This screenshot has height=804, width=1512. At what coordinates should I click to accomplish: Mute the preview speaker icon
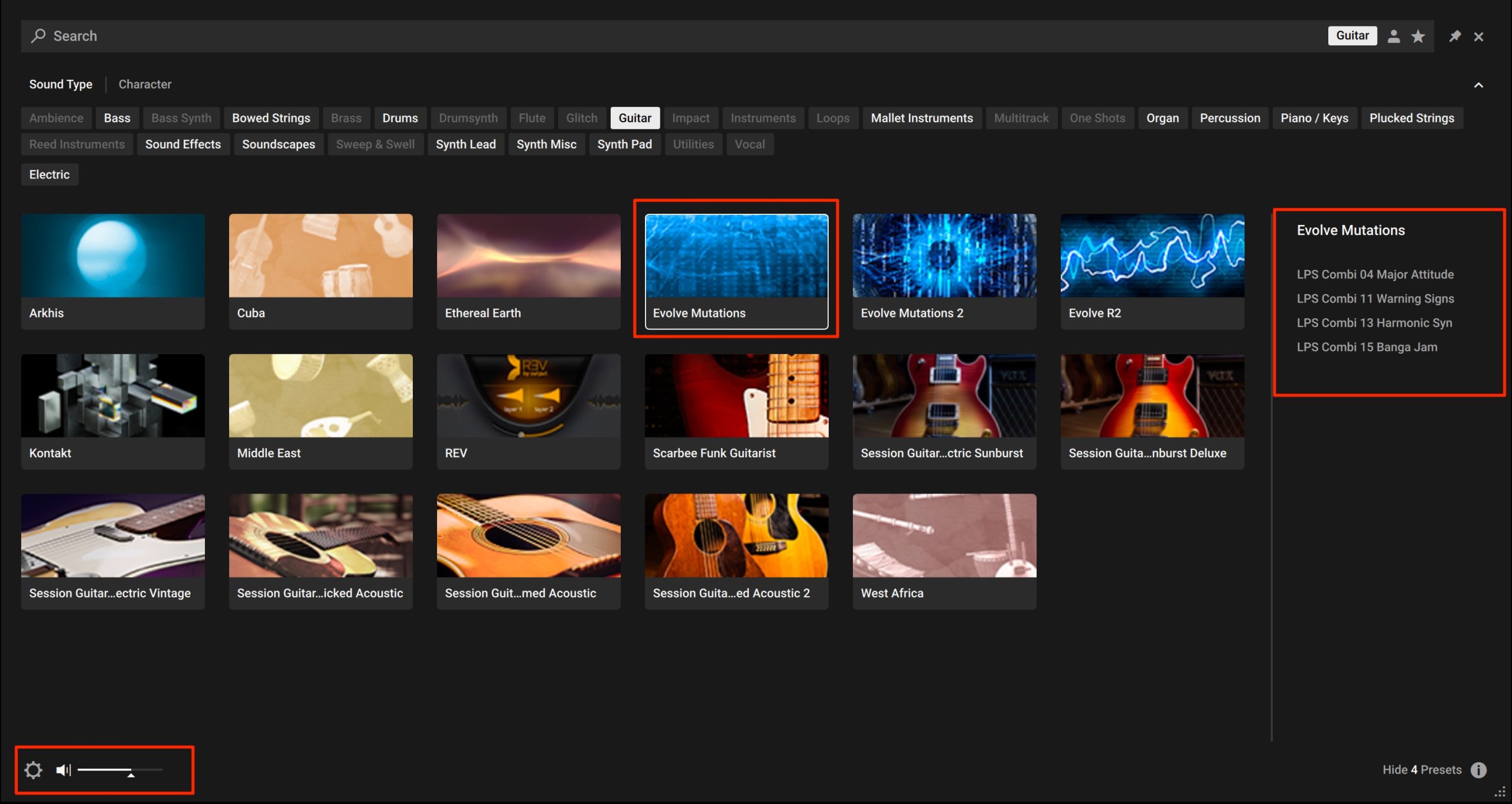63,770
